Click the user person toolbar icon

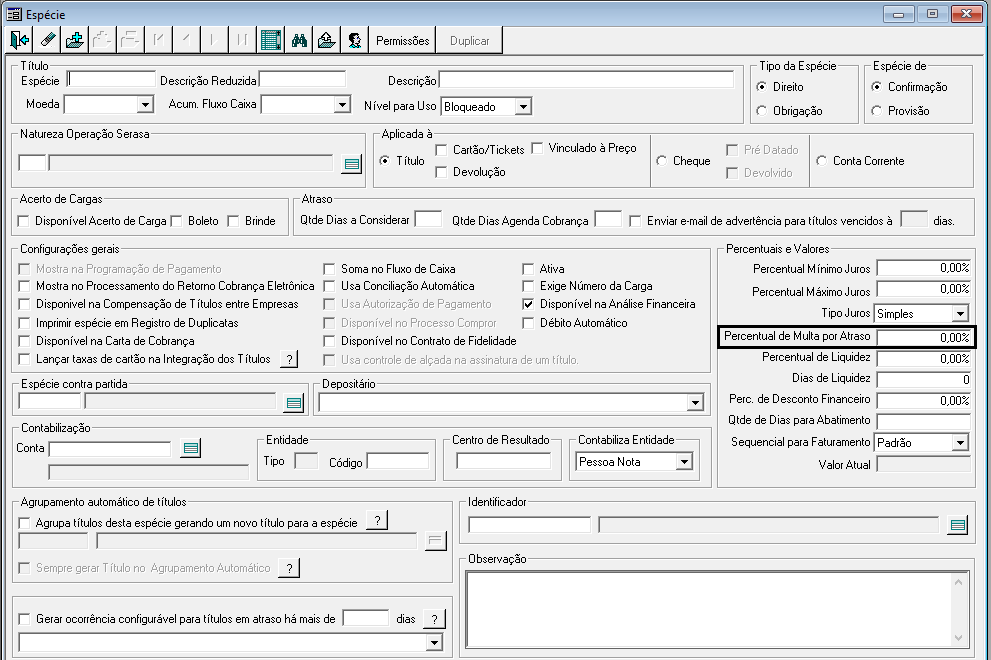point(355,40)
